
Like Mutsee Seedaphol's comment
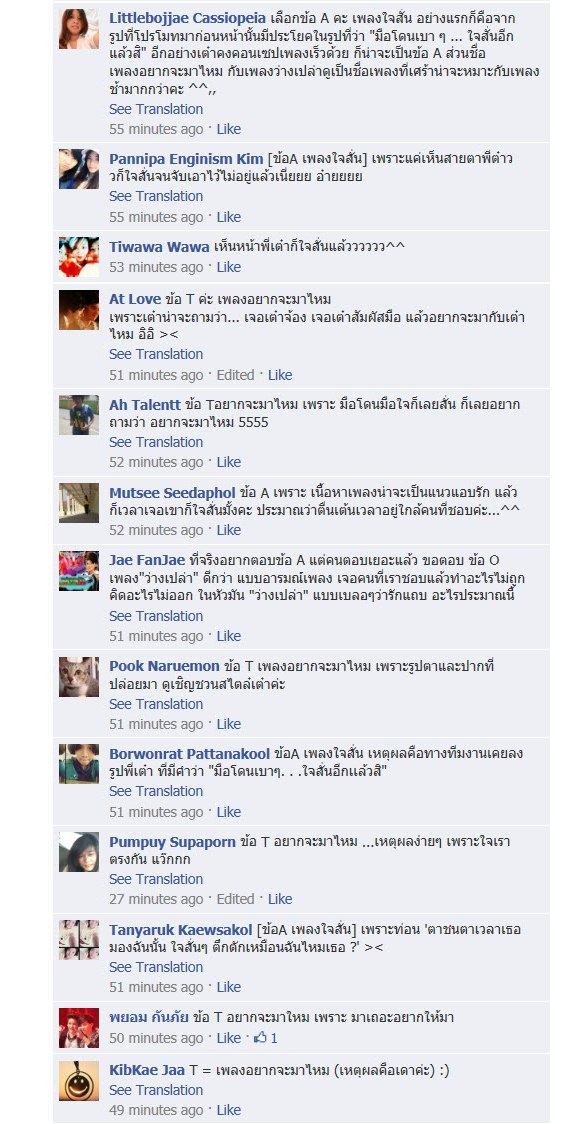click(x=229, y=530)
